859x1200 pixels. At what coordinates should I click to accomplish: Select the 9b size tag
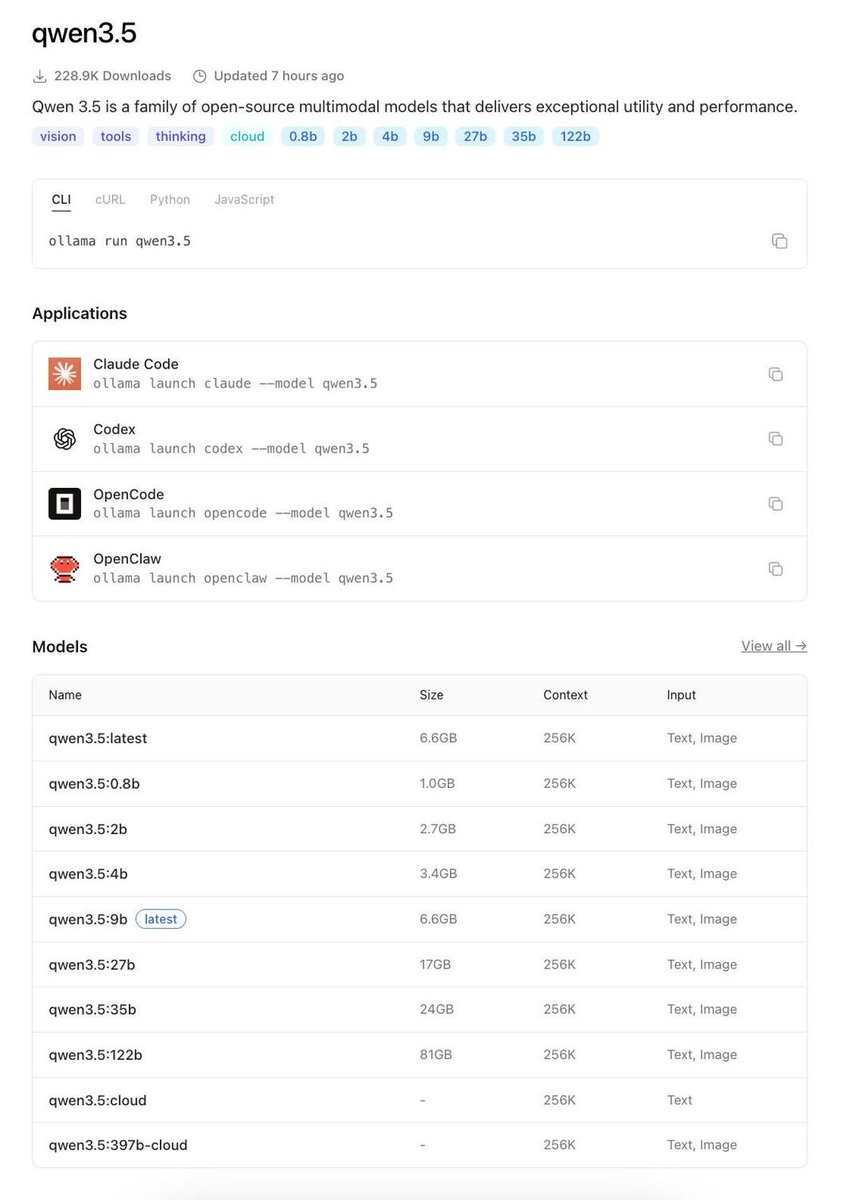point(431,137)
